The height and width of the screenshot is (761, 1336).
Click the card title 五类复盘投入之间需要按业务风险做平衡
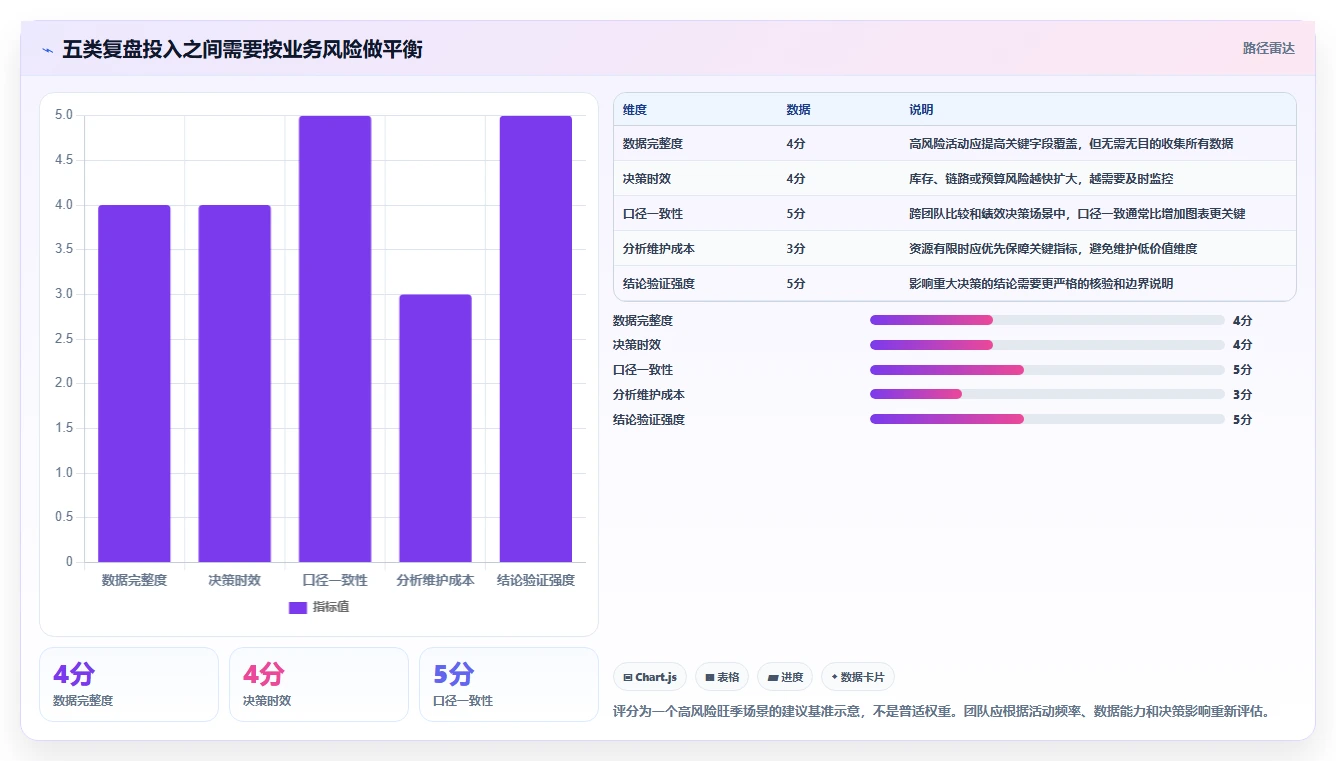tap(242, 49)
